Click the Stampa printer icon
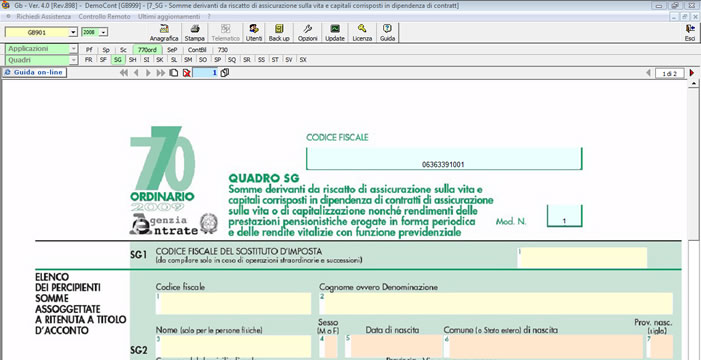The image size is (701, 360). [x=194, y=33]
